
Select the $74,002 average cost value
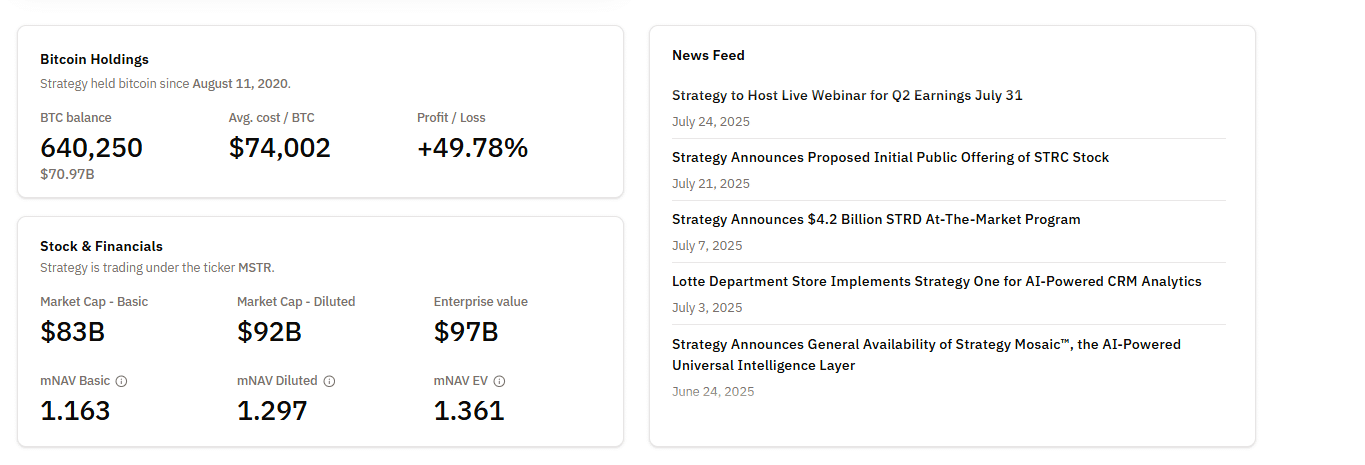click(279, 148)
